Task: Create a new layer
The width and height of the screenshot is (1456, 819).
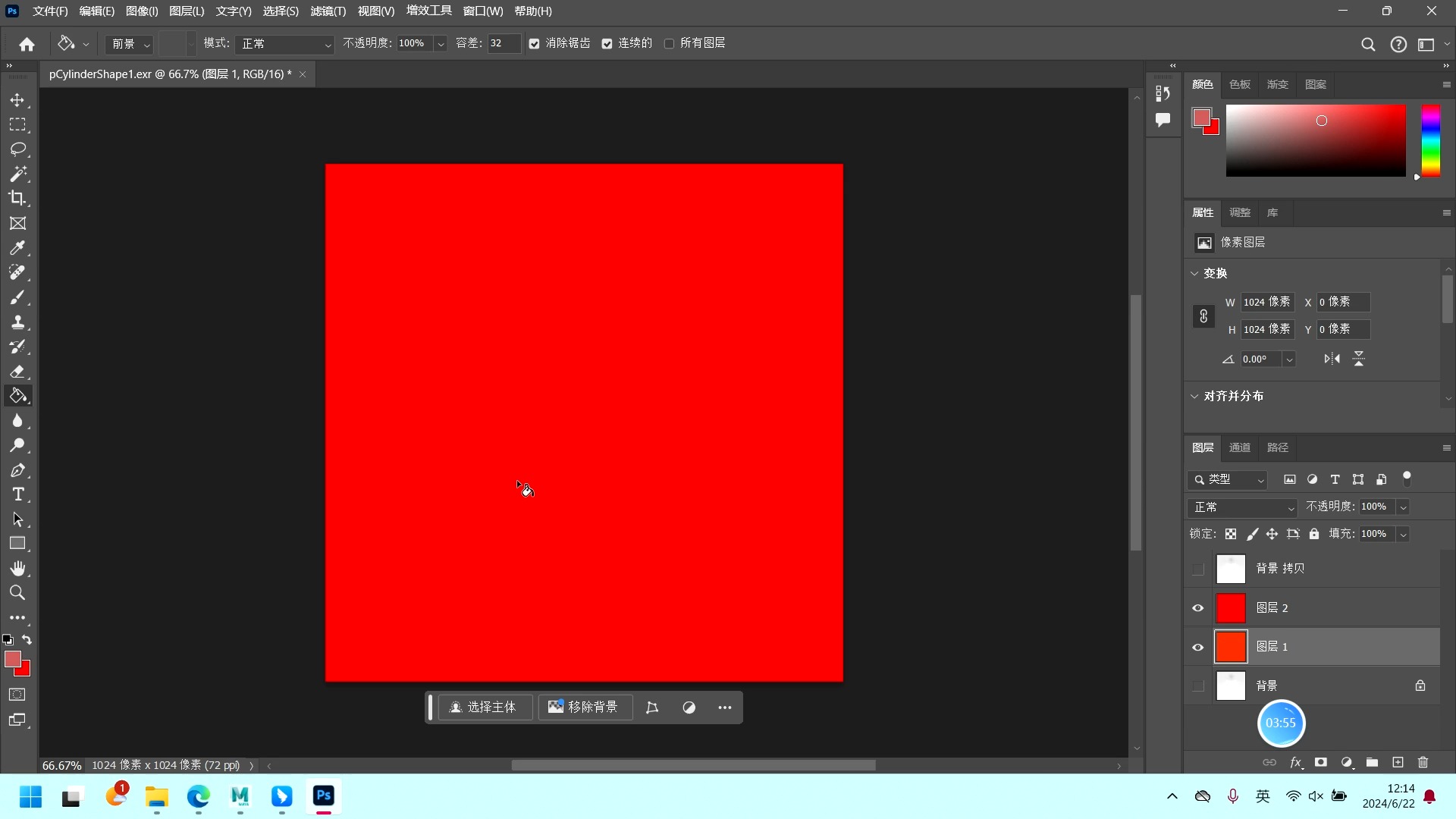Action: (x=1398, y=762)
